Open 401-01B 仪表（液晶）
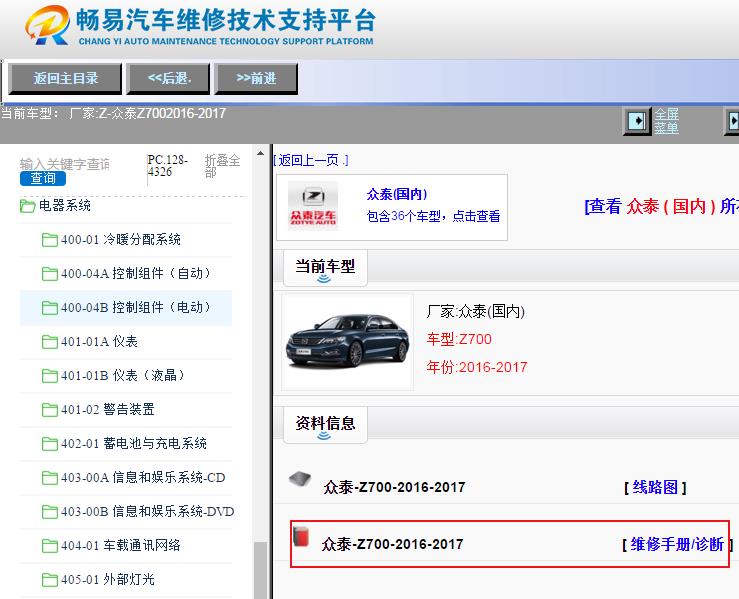The width and height of the screenshot is (739, 599). coord(123,375)
